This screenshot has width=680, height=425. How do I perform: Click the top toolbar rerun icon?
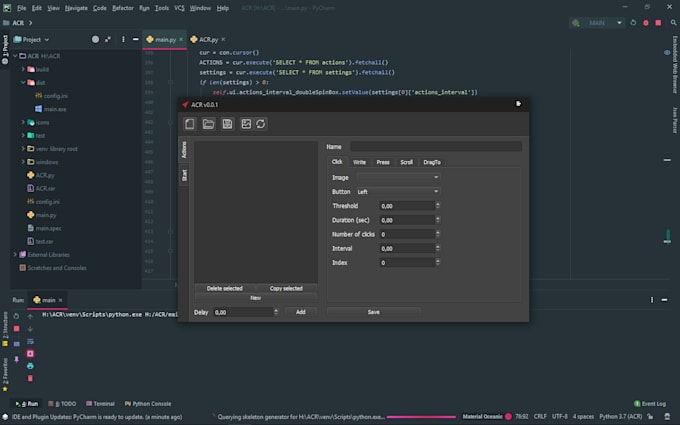(633, 23)
